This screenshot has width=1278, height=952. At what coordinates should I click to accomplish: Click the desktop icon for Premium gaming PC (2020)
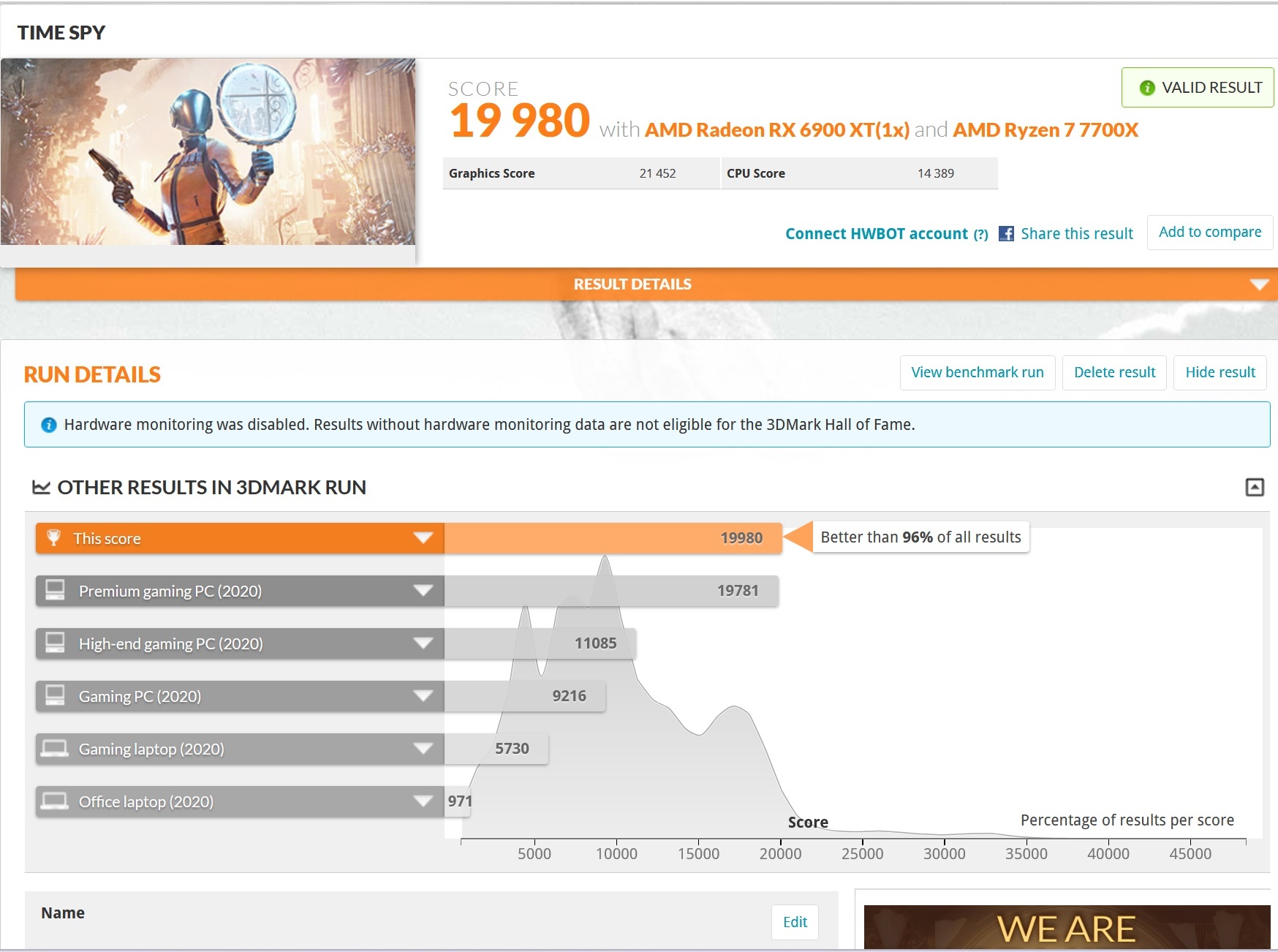pyautogui.click(x=55, y=590)
